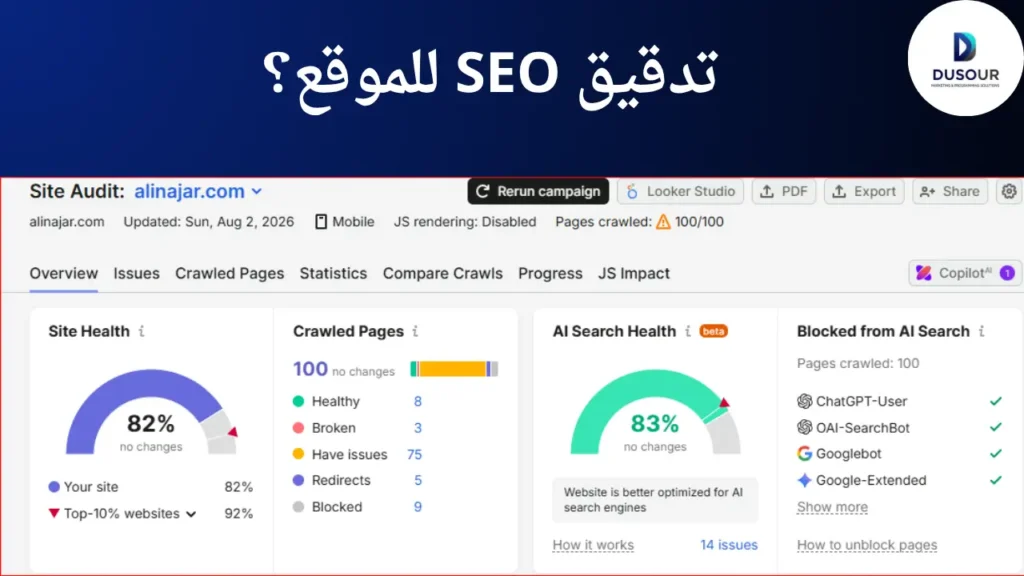Click the pages crawled warning icon
Viewport: 1024px width, 576px height.
663,222
